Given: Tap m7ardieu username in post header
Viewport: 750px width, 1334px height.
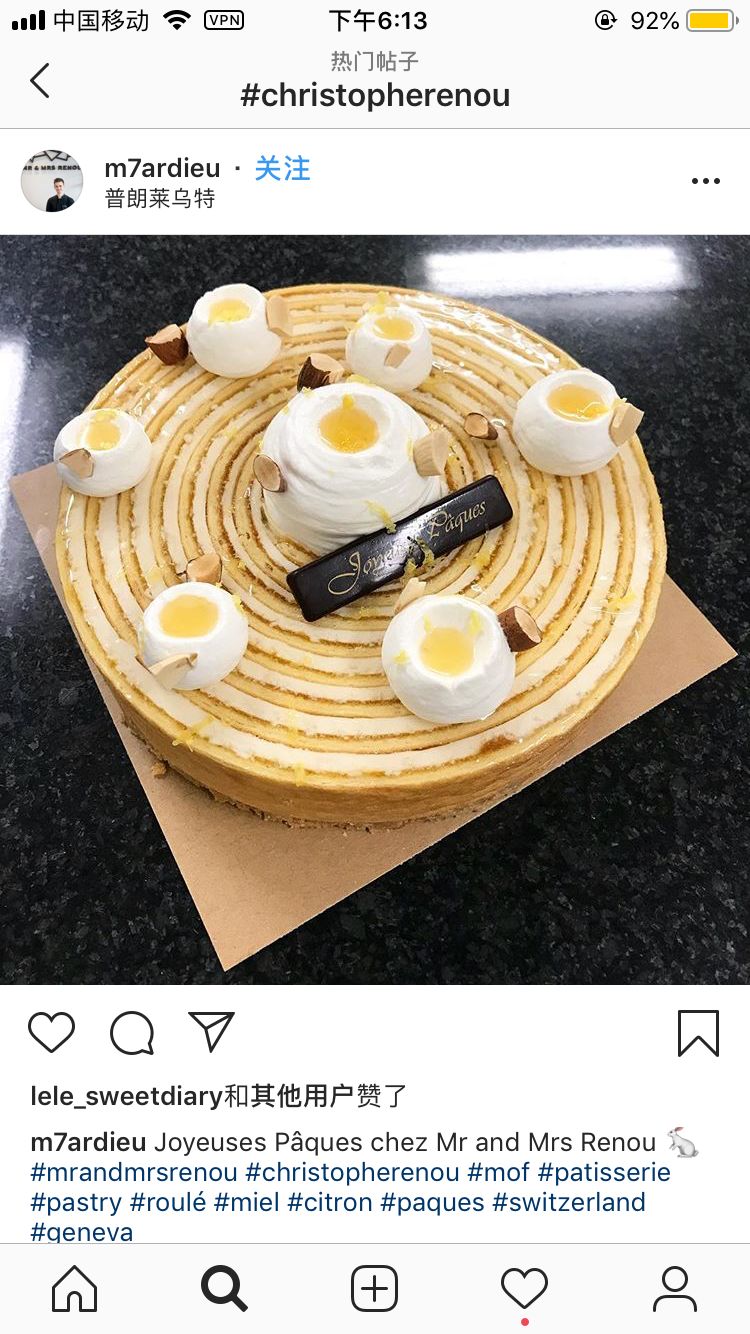Looking at the screenshot, I should 163,168.
